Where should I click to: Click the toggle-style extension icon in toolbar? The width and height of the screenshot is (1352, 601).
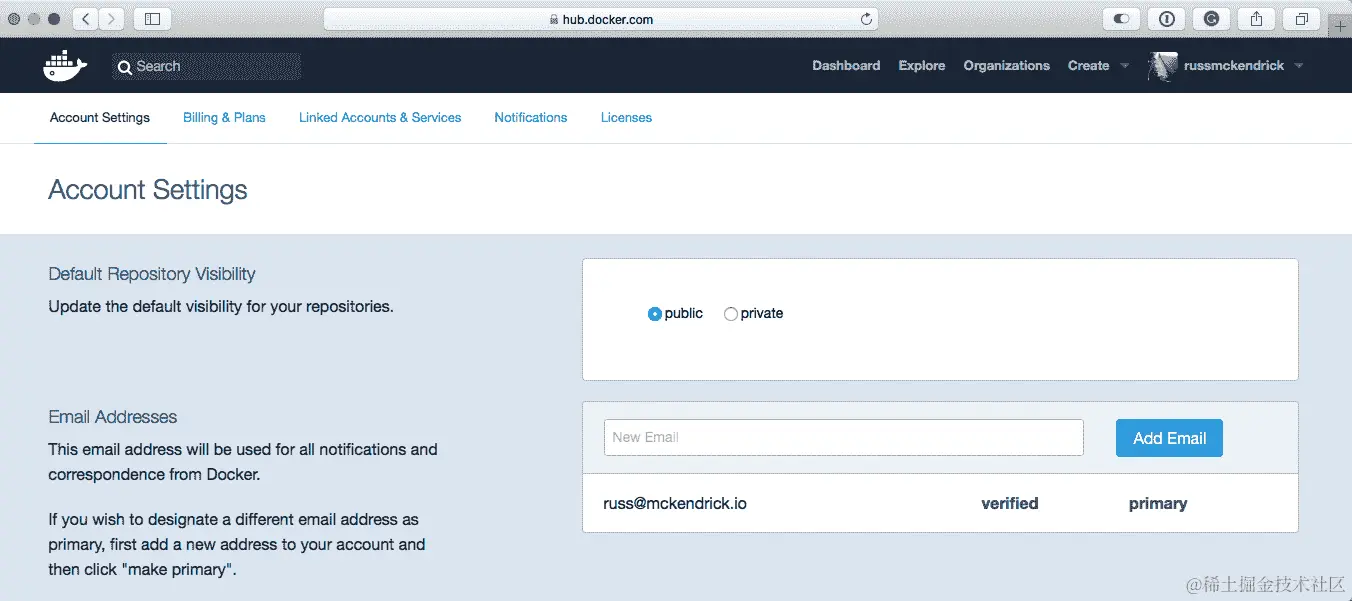1122,18
